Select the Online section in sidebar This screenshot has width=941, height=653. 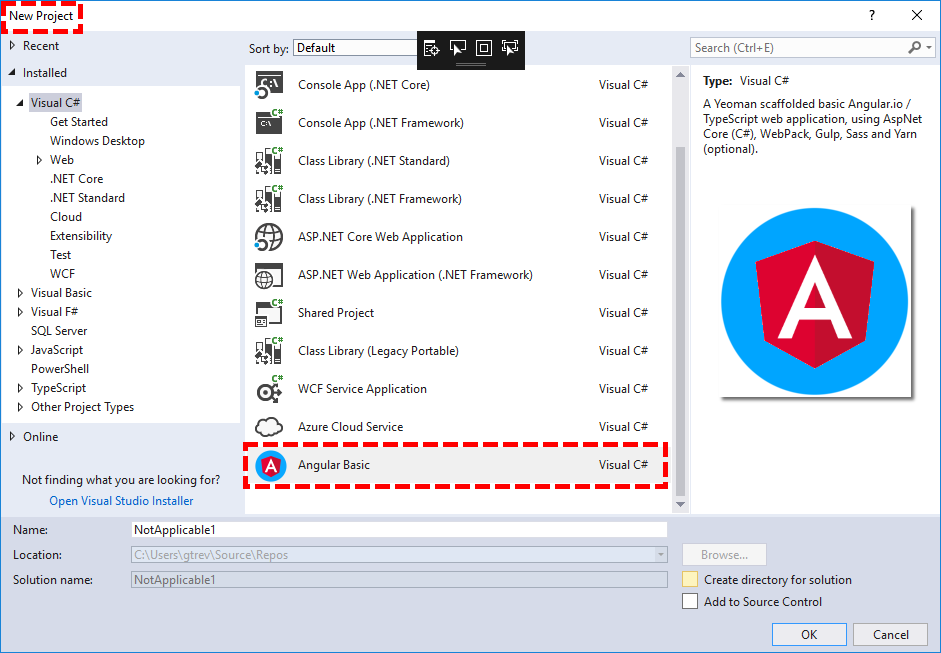point(42,436)
